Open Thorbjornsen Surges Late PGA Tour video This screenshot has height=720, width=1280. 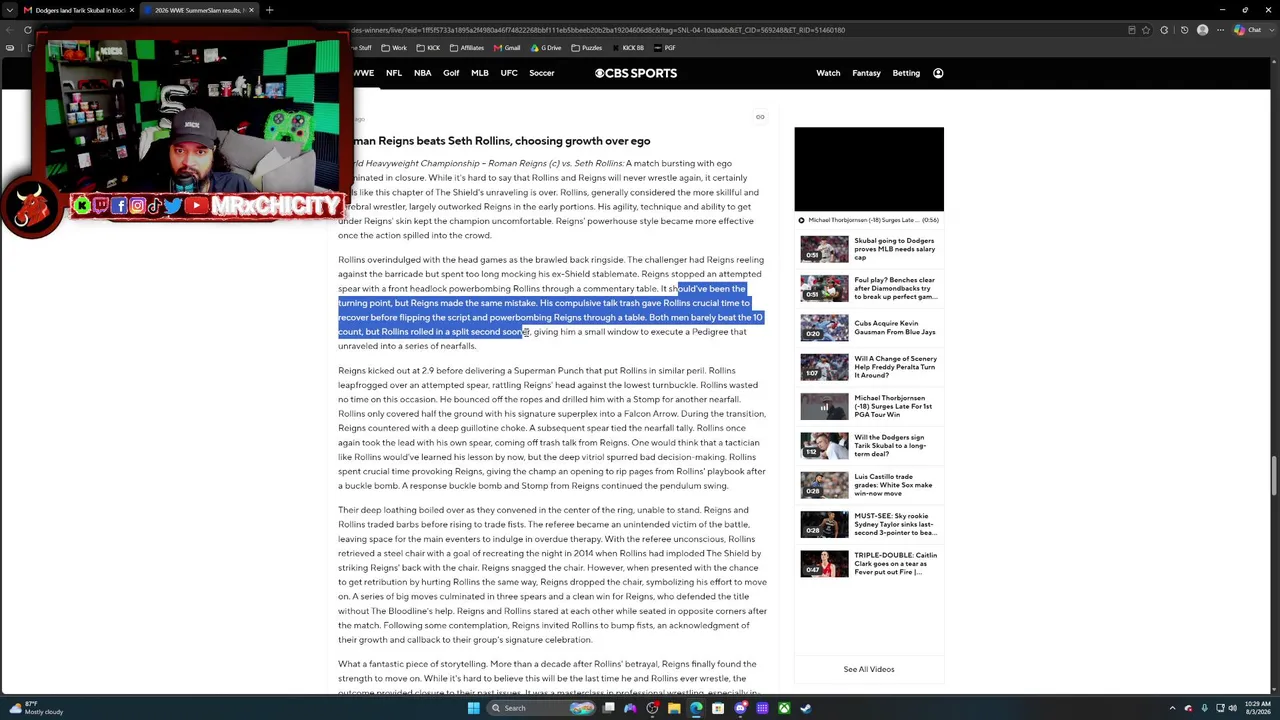tap(869, 406)
